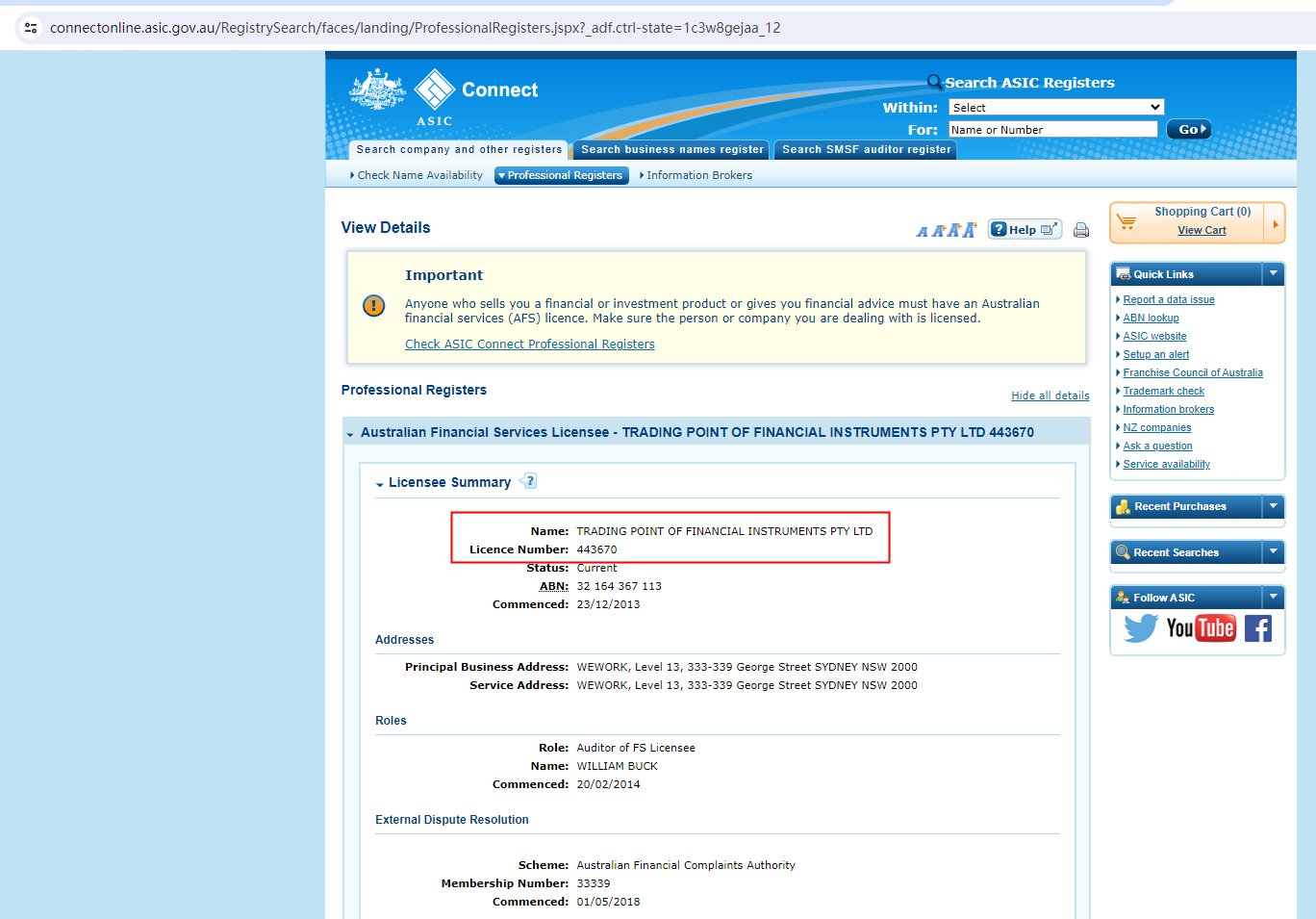Viewport: 1316px width, 919px height.
Task: Click the Australian coat of arms ASIC logo
Action: pos(377,90)
